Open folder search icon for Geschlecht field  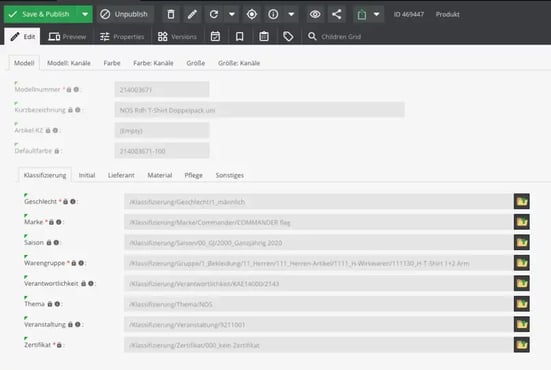[x=522, y=202]
